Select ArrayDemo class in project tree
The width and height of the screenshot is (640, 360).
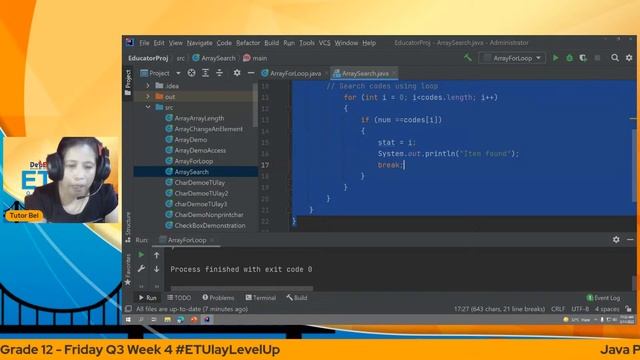click(x=191, y=140)
